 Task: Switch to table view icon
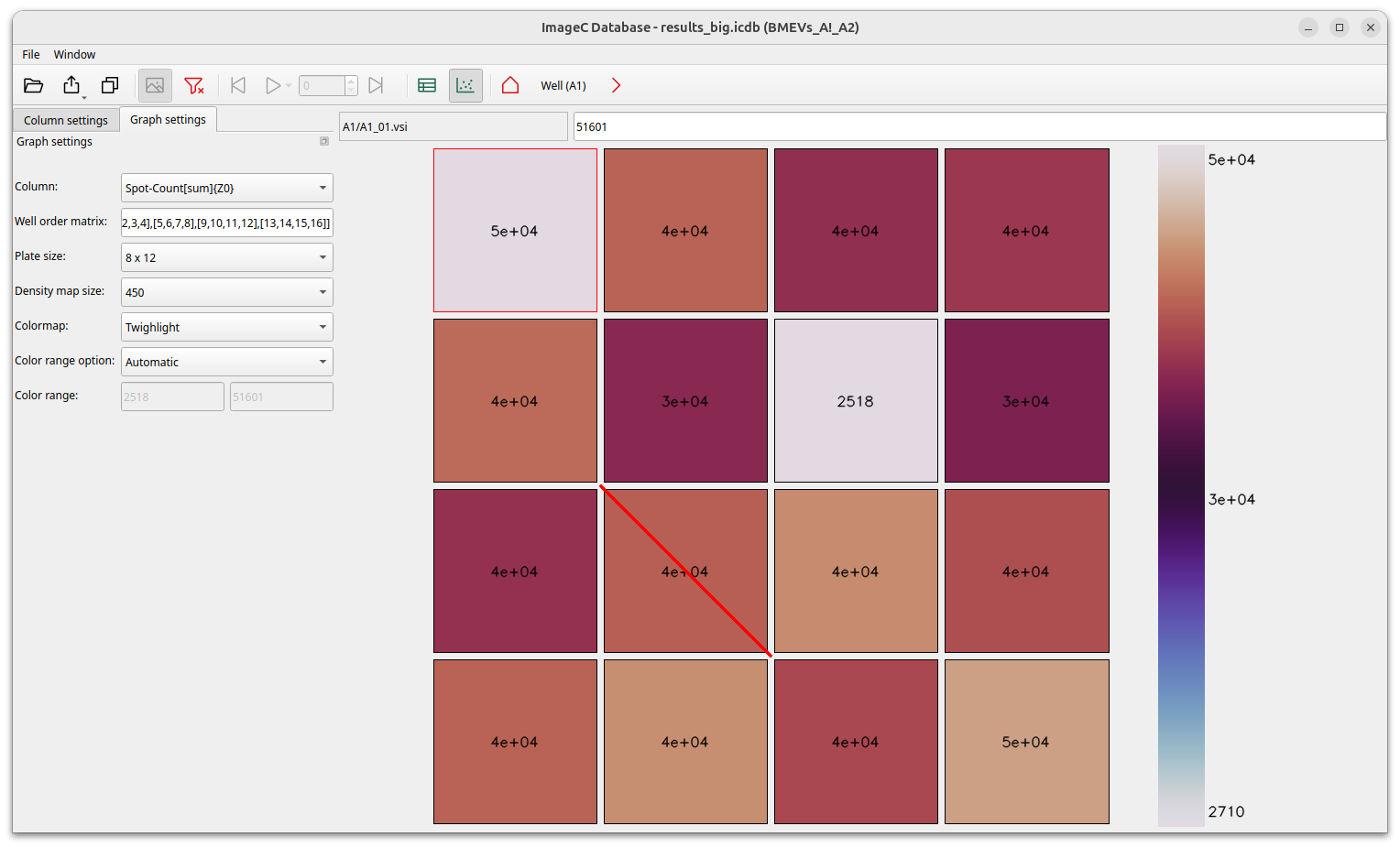click(427, 85)
